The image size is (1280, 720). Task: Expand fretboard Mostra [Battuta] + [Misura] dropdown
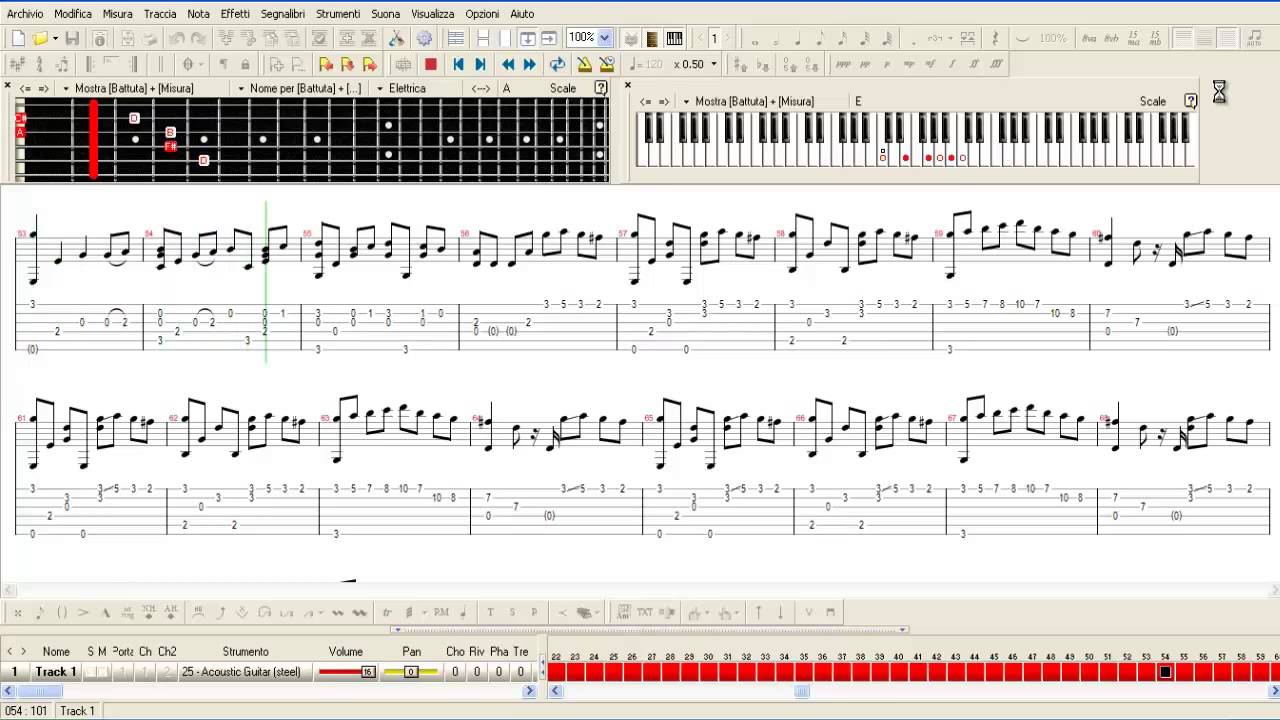tap(66, 88)
